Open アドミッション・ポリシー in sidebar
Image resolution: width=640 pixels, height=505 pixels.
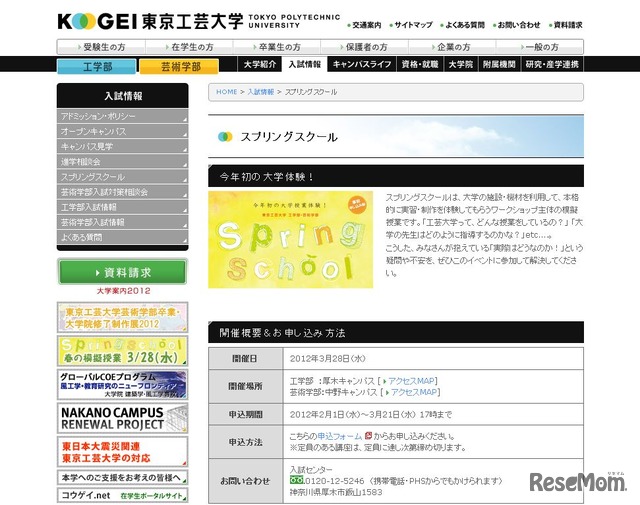click(122, 116)
